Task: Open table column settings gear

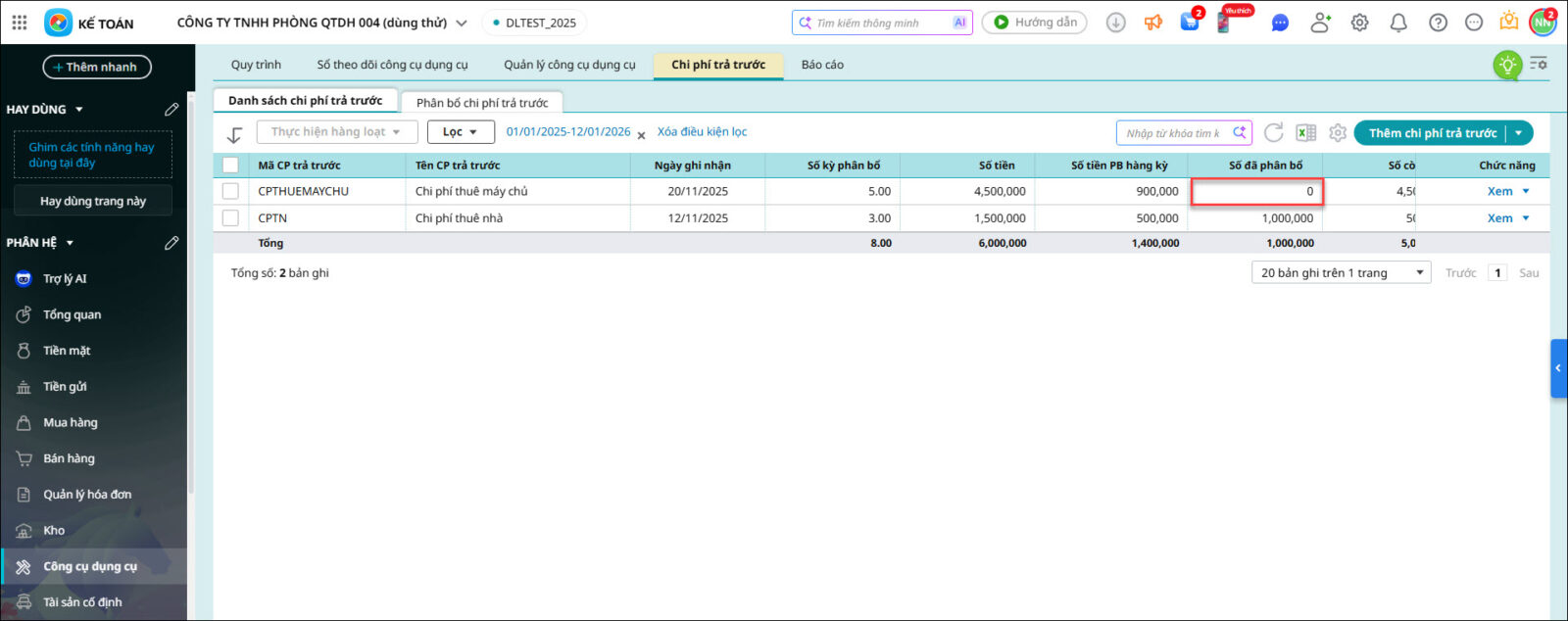Action: tap(1338, 133)
